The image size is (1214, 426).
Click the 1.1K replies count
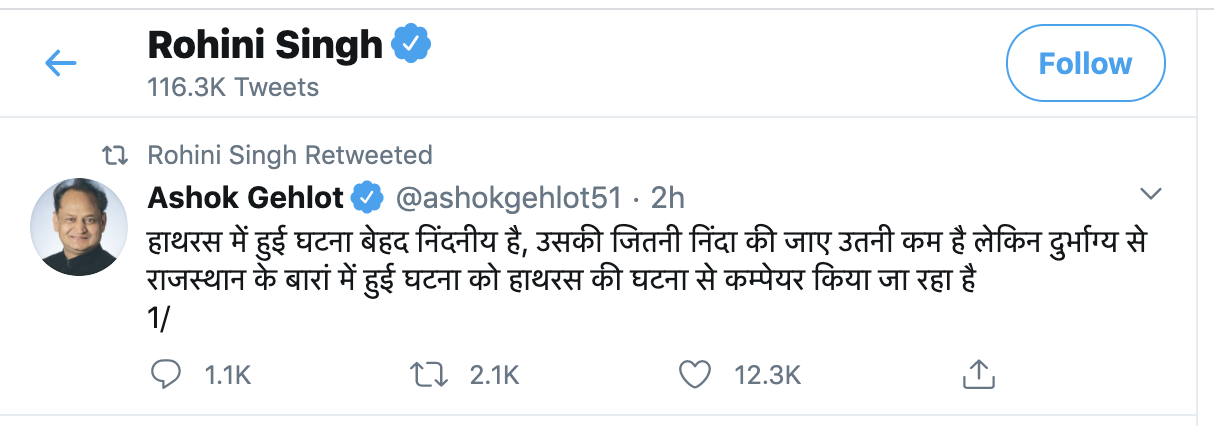coord(227,375)
